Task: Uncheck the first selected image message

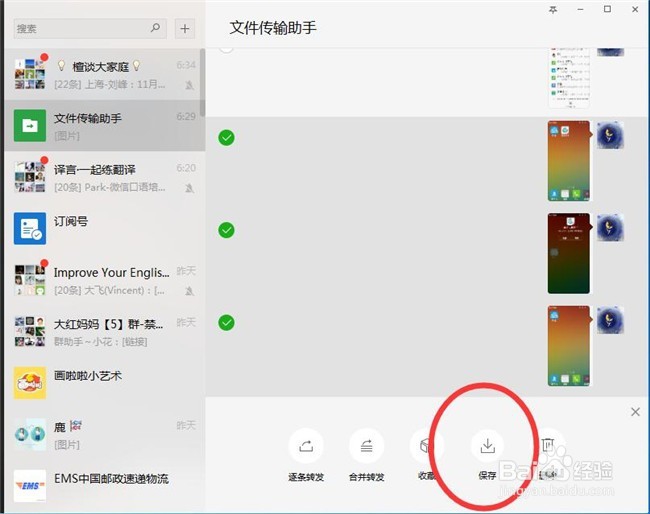Action: (x=226, y=138)
